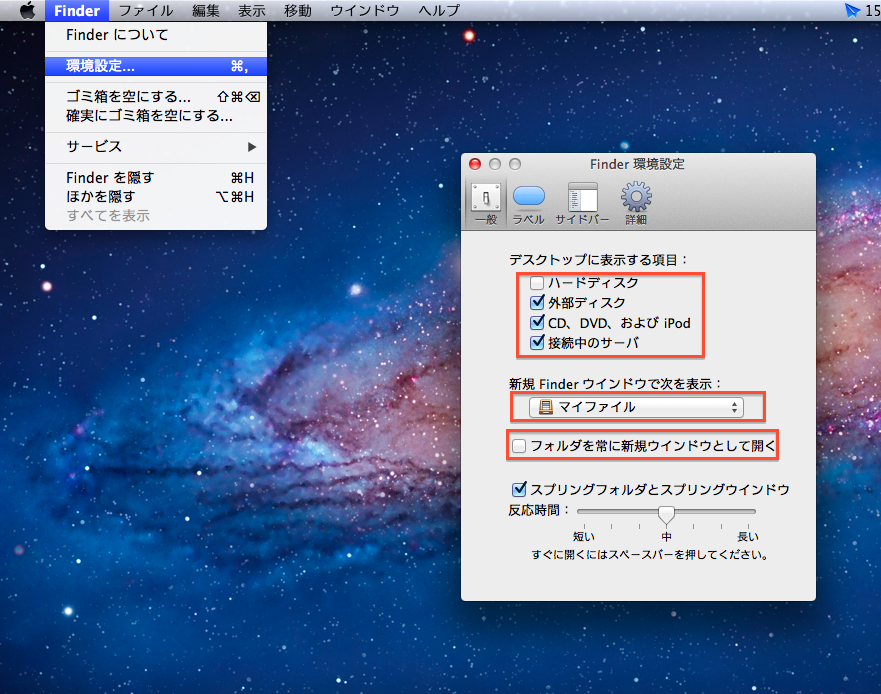This screenshot has height=694, width=881.
Task: Choose ゴミ箱を空にする... menu item
Action: [156, 97]
